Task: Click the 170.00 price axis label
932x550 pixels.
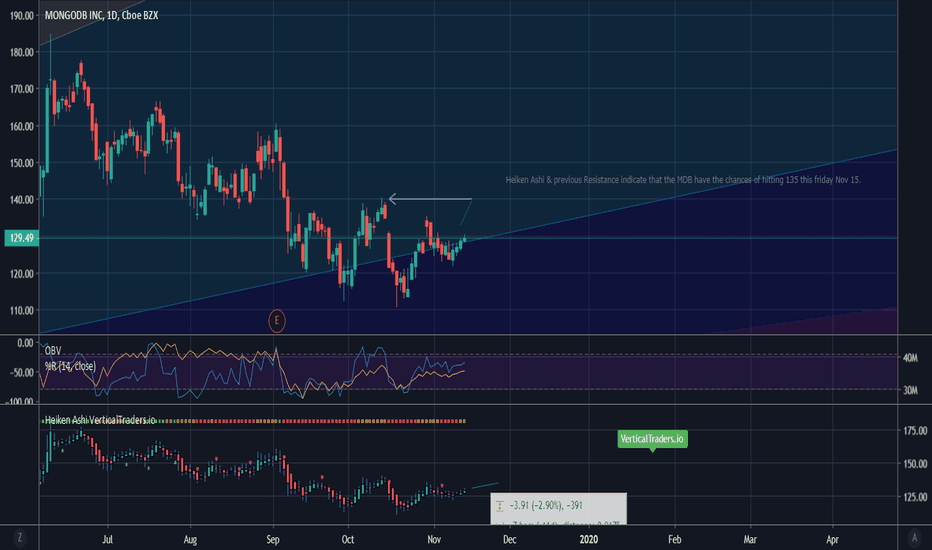Action: [x=22, y=89]
